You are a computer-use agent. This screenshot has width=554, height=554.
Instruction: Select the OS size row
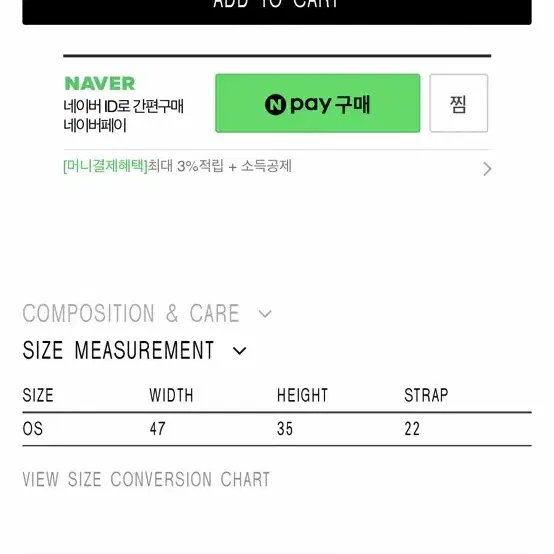[277, 429]
